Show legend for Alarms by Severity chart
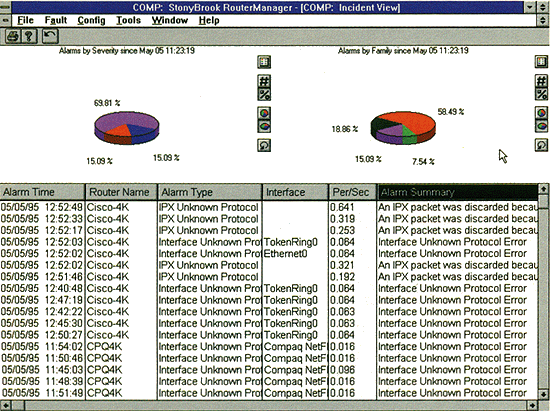550x411 pixels. tap(264, 62)
